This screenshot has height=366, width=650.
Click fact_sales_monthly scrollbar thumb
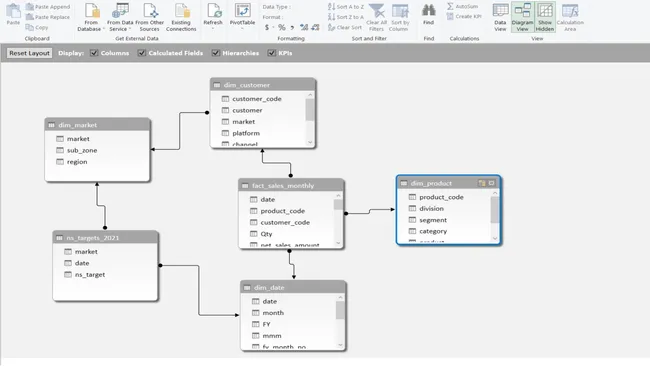338,205
